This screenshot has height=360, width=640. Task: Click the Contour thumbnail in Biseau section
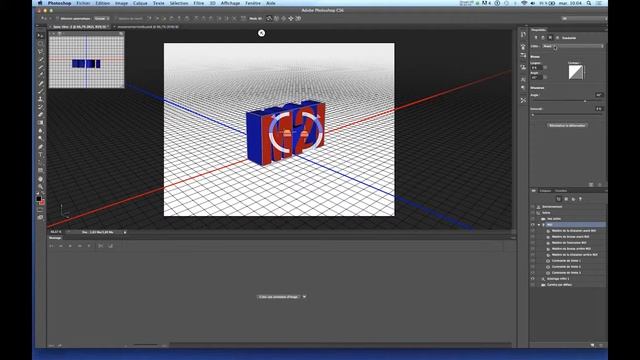coord(576,73)
